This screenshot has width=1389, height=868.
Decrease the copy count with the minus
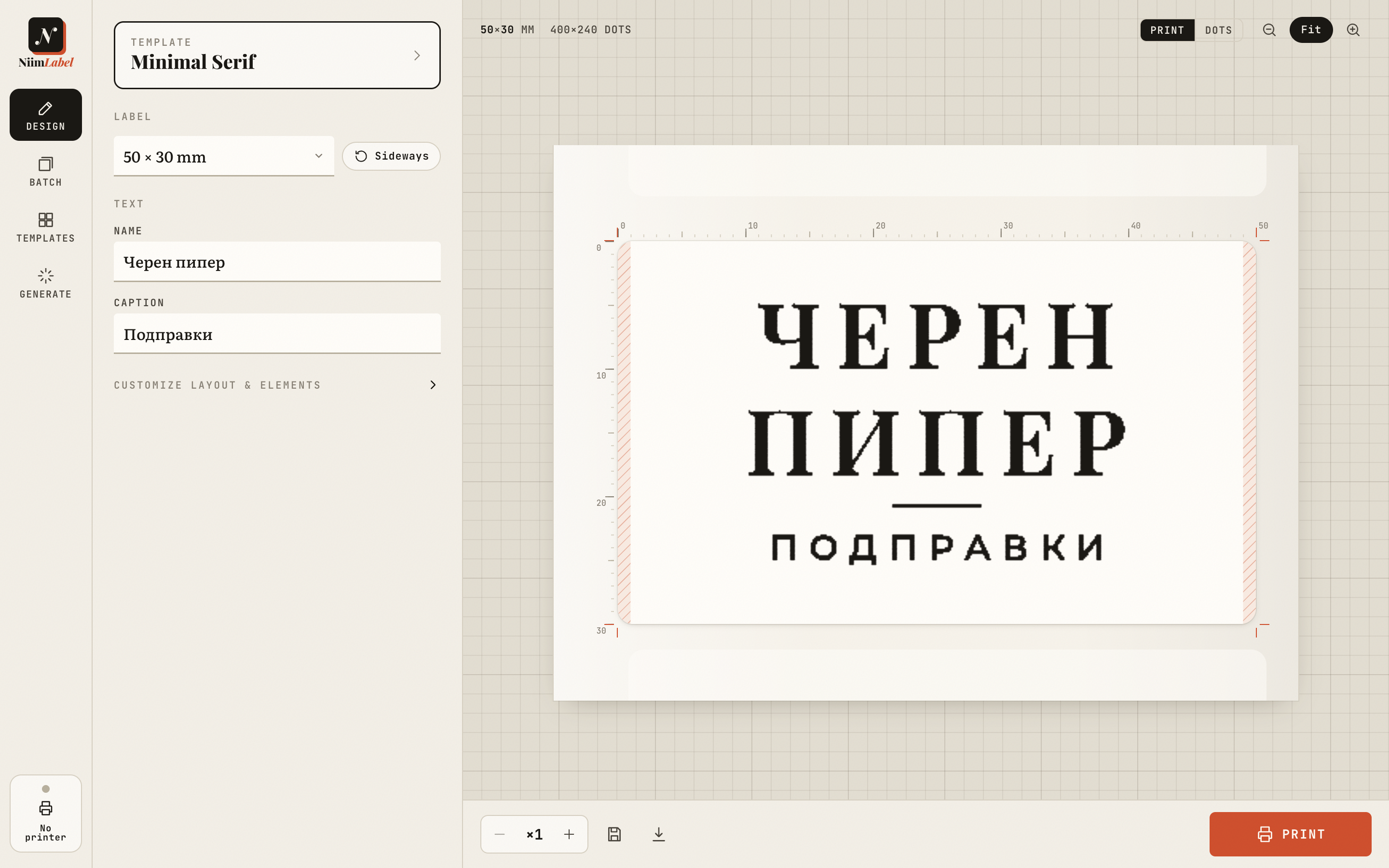(x=500, y=834)
